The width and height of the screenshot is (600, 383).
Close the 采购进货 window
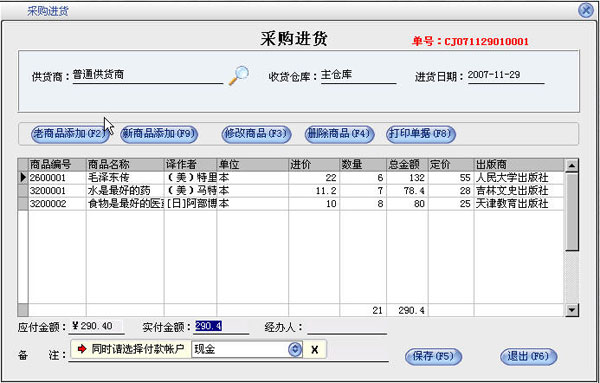pos(585,10)
